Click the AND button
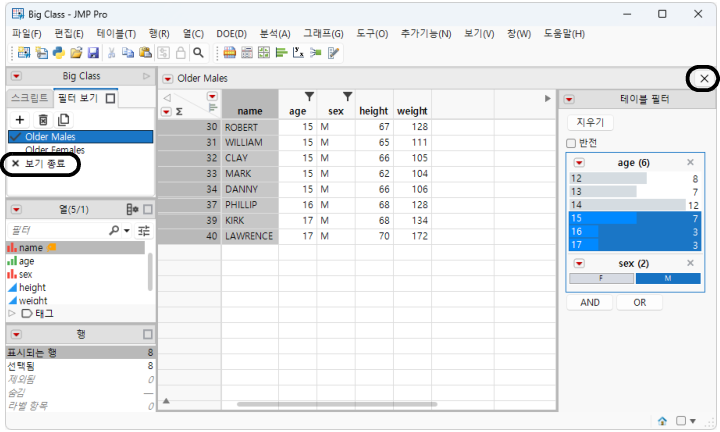This screenshot has height=432, width=720. tap(590, 303)
